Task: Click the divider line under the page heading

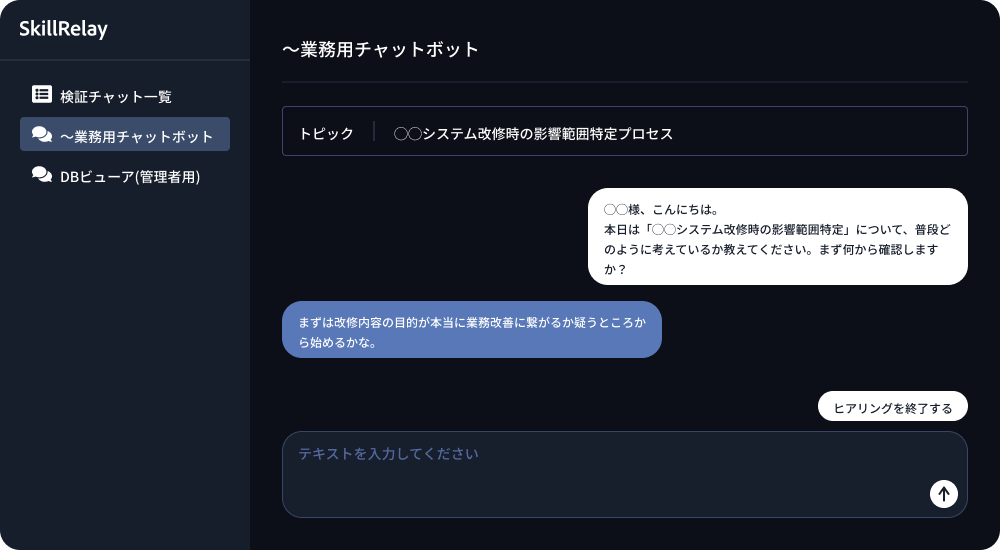Action: 624,81
